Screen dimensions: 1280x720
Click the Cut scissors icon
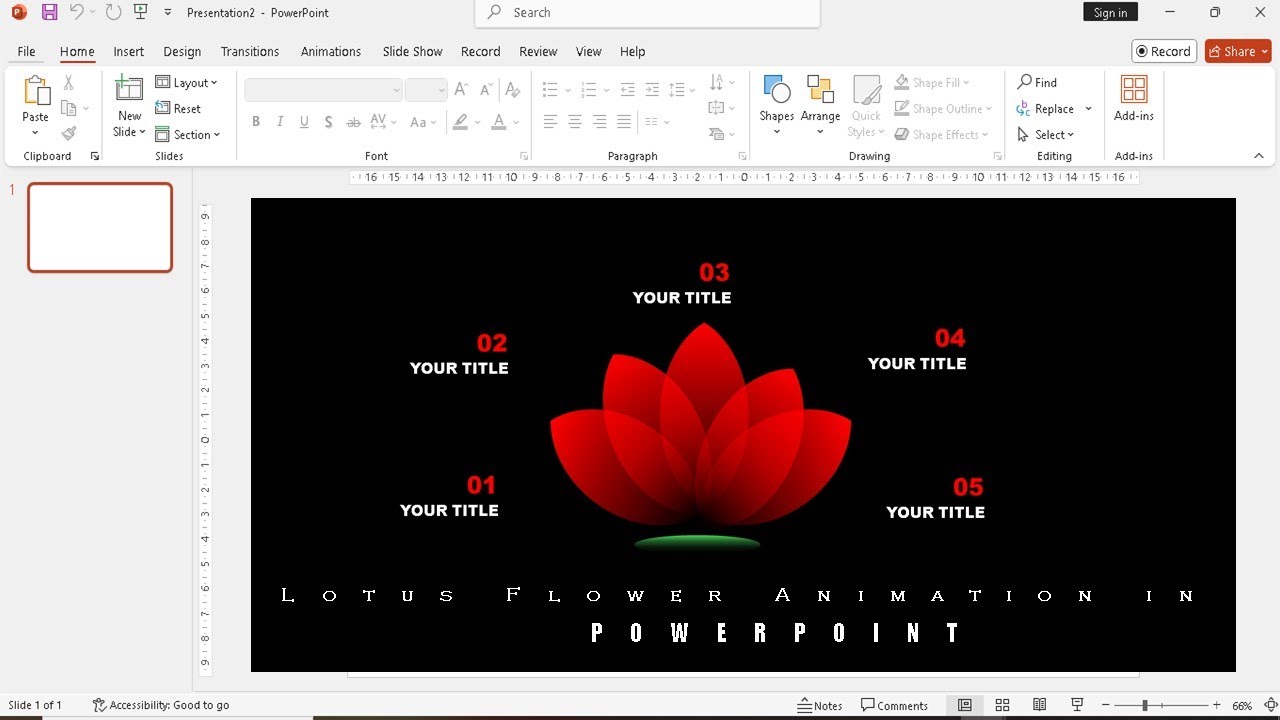coord(69,83)
